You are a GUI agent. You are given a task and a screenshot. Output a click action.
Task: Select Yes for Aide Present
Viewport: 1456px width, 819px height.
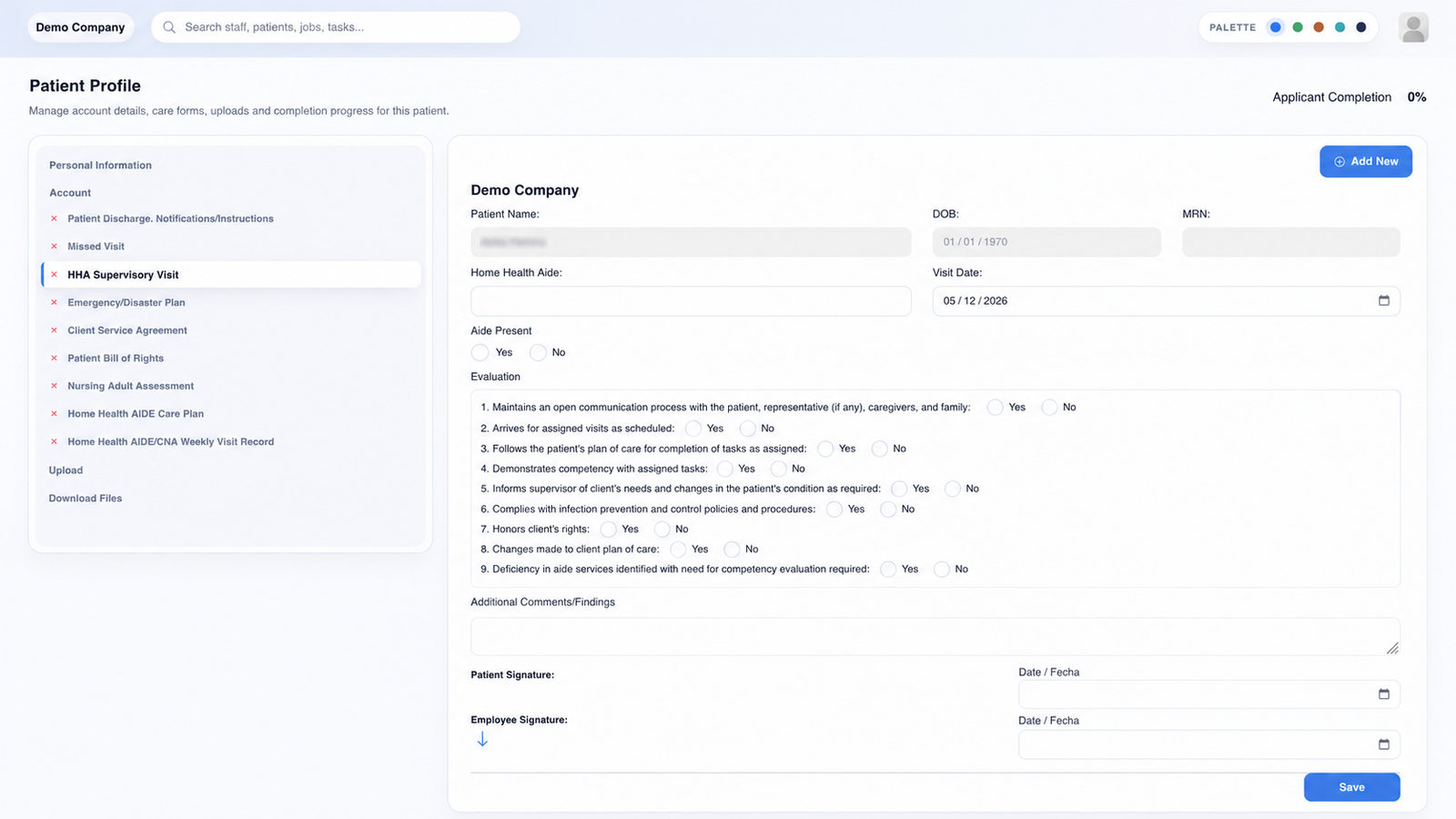coord(480,352)
